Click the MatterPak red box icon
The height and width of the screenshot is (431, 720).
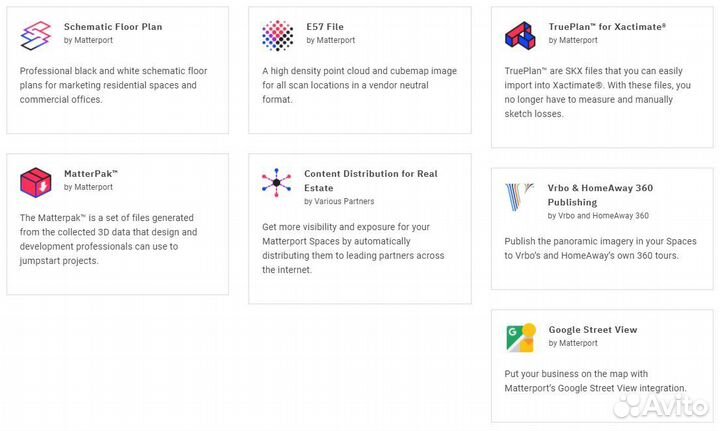pos(36,181)
